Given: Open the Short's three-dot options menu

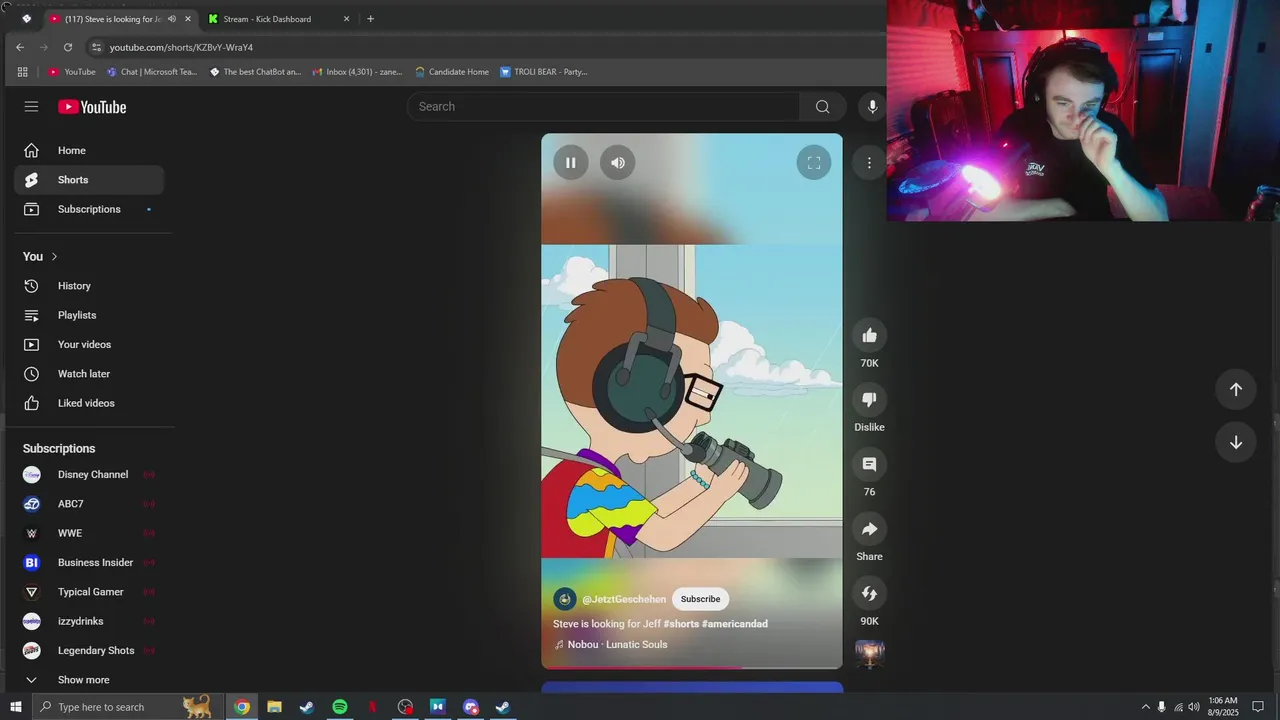Looking at the screenshot, I should click(869, 163).
